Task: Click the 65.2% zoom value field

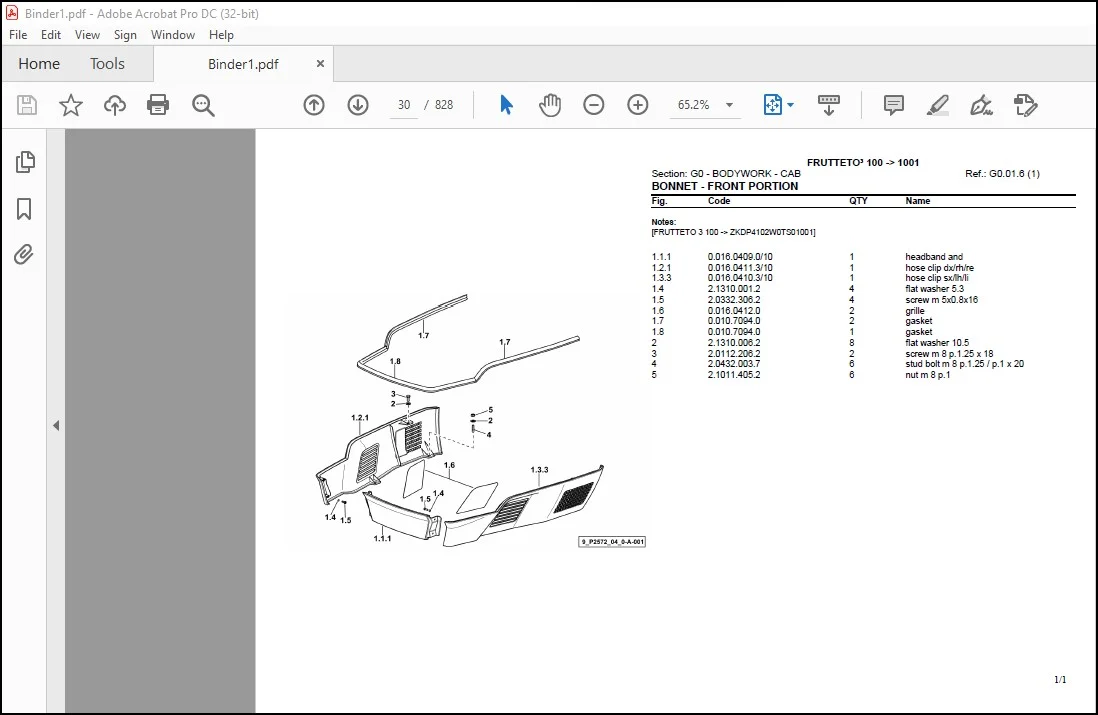Action: (693, 105)
